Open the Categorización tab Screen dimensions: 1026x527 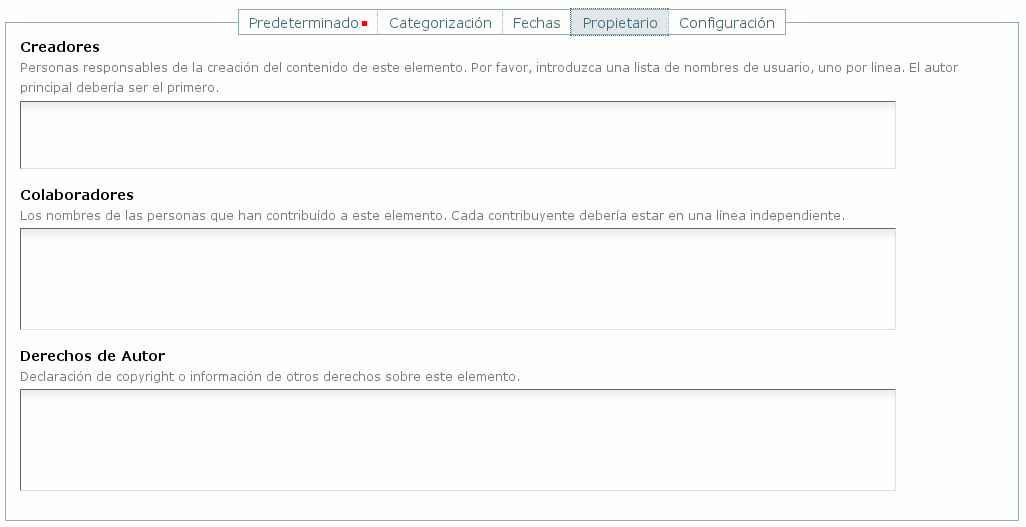point(440,23)
